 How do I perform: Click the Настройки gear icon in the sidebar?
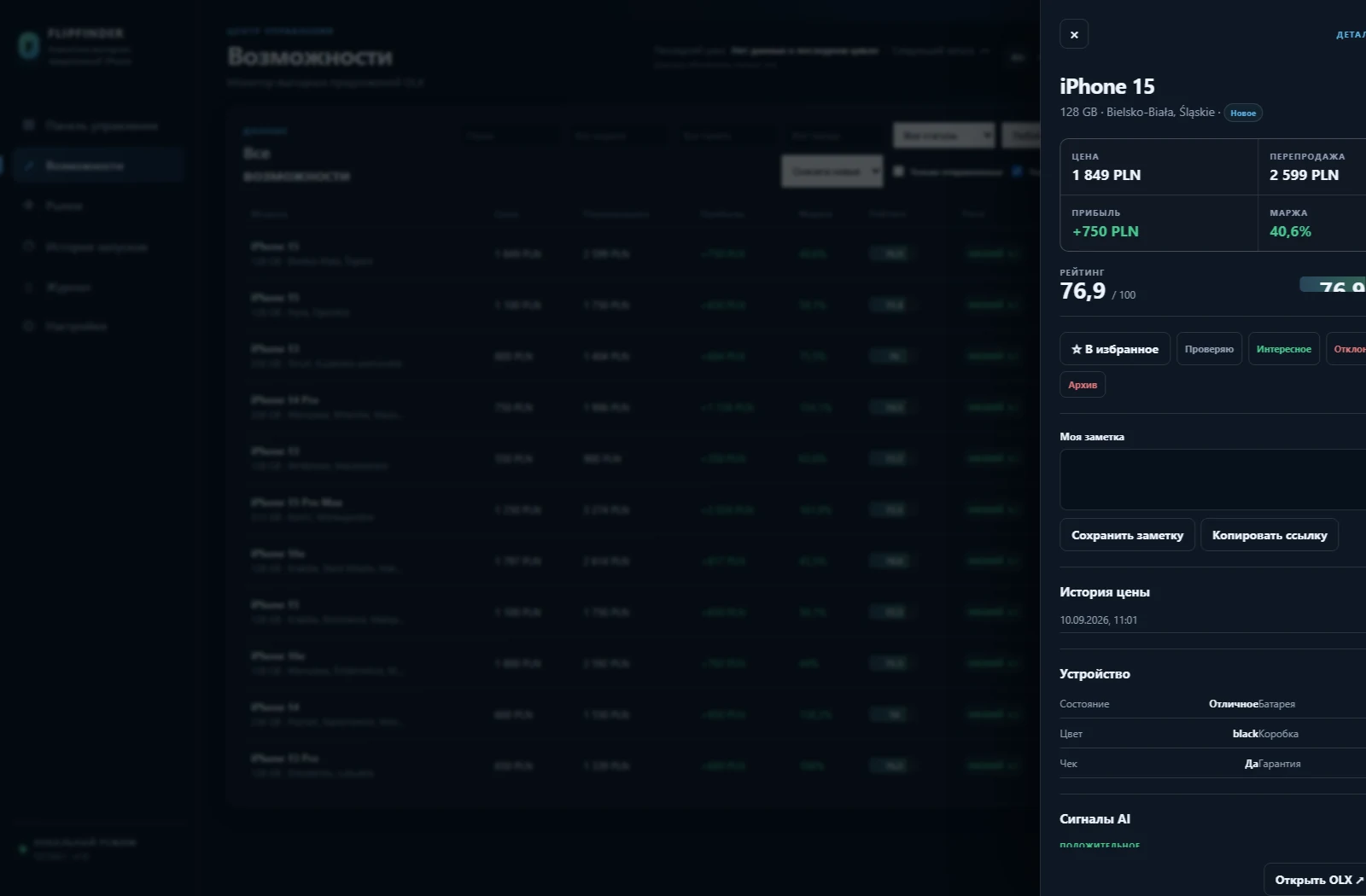pyautogui.click(x=28, y=327)
